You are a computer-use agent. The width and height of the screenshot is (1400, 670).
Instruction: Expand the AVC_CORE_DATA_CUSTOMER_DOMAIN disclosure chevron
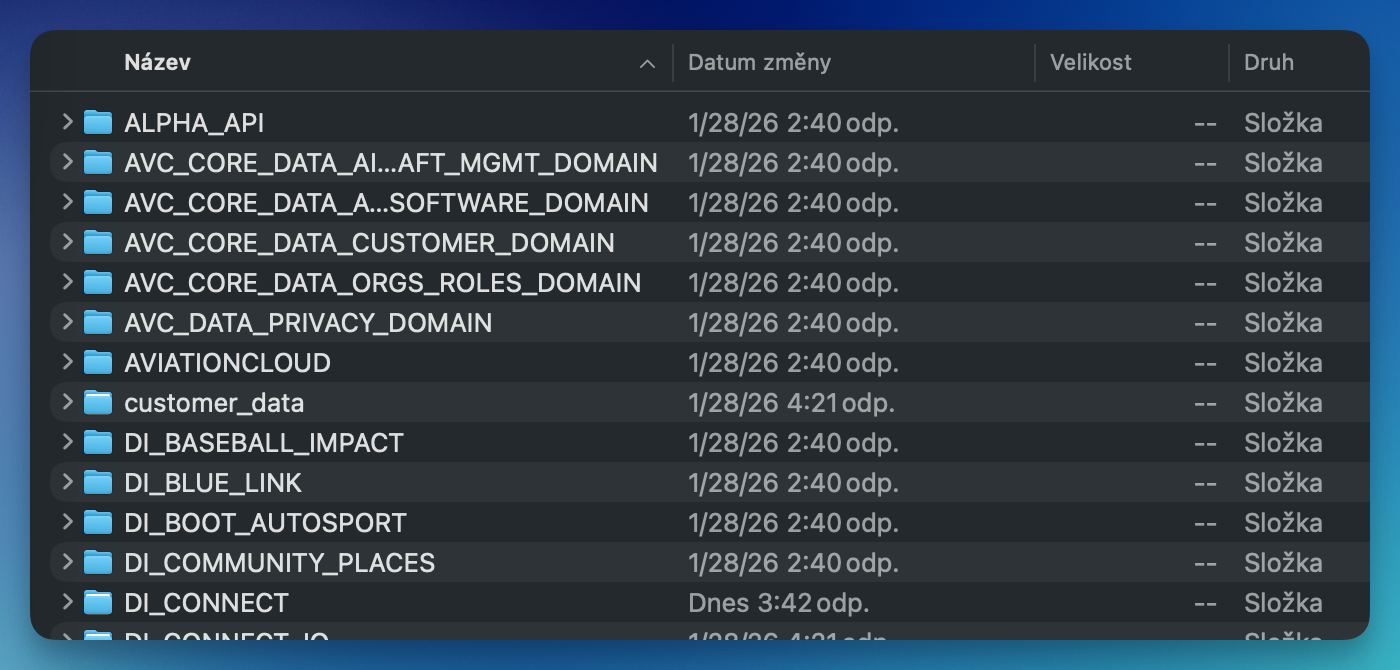tap(67, 242)
